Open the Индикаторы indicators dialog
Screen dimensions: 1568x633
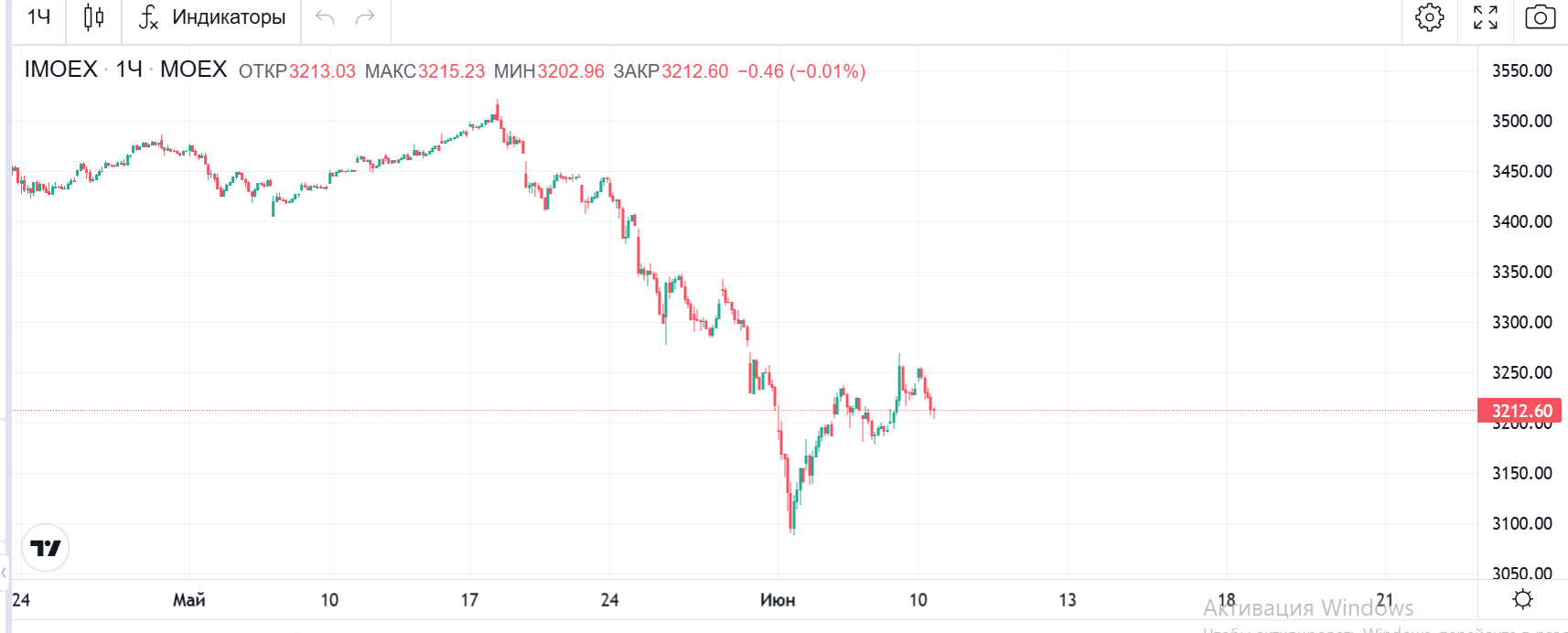212,17
